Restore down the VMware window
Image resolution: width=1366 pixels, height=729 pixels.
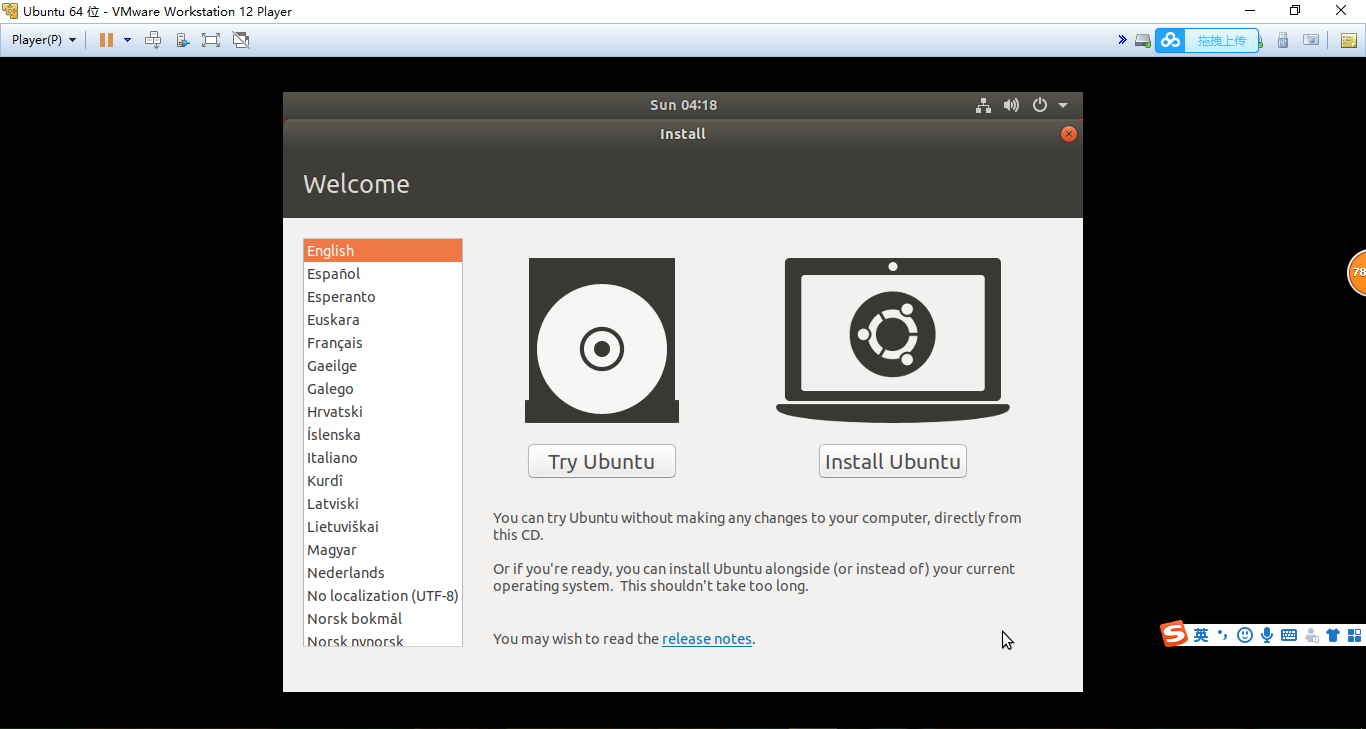pyautogui.click(x=1295, y=11)
